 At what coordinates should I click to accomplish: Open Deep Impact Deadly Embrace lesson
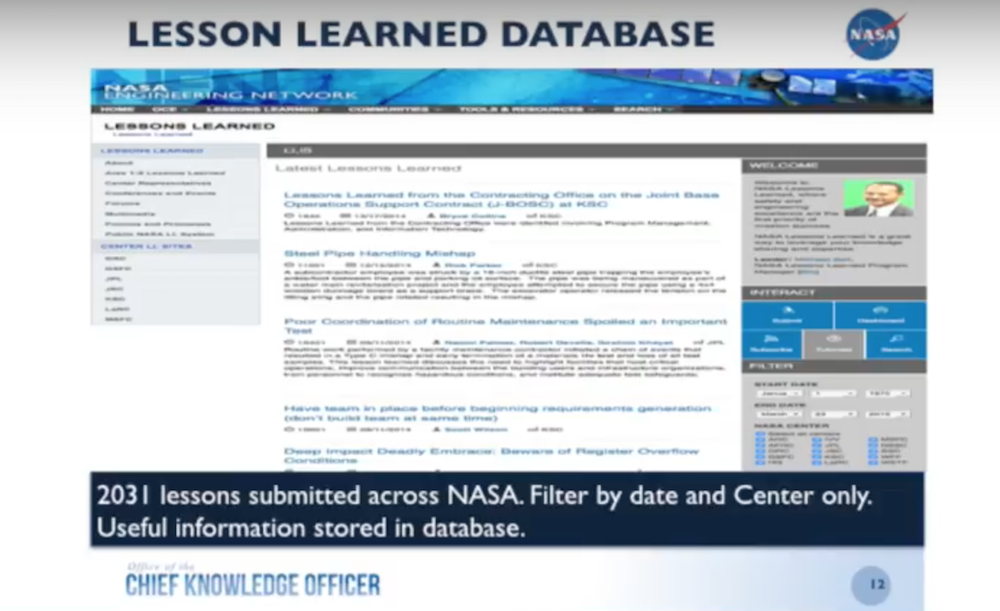(x=491, y=455)
